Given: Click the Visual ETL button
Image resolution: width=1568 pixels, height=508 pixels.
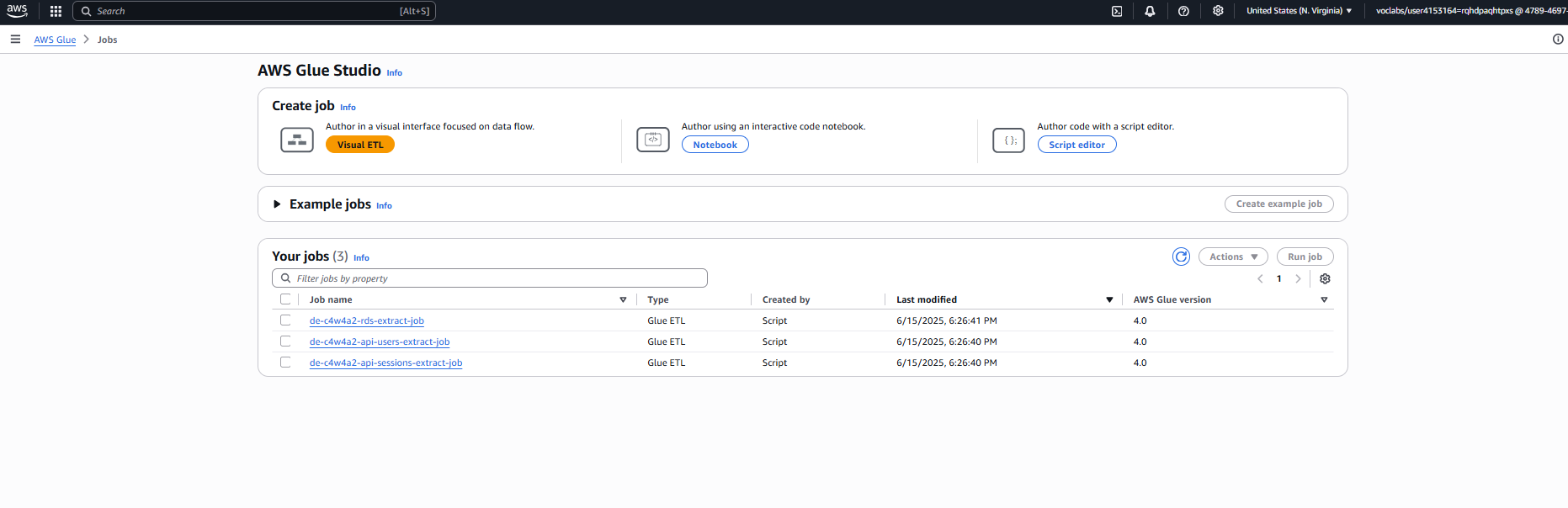Looking at the screenshot, I should [x=360, y=145].
